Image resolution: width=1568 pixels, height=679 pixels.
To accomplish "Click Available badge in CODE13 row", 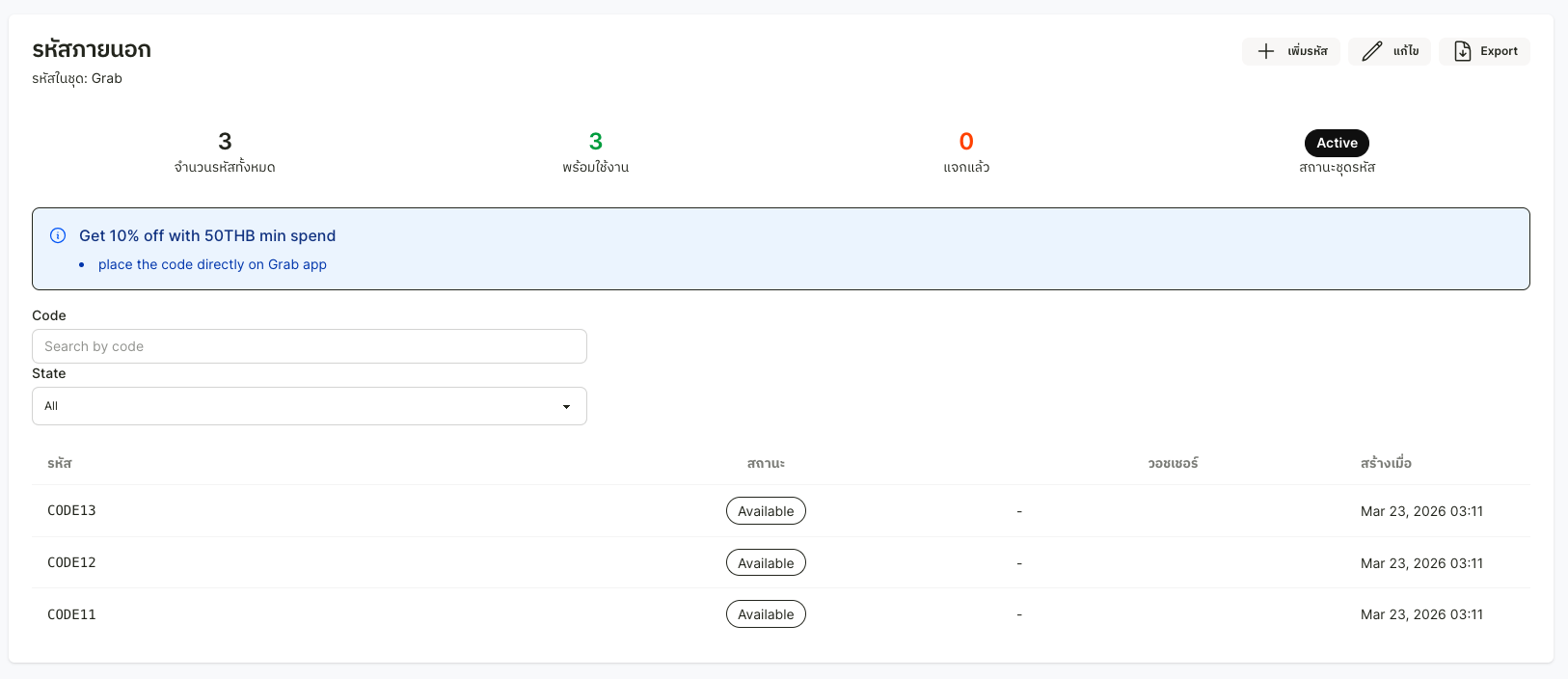I will (766, 511).
